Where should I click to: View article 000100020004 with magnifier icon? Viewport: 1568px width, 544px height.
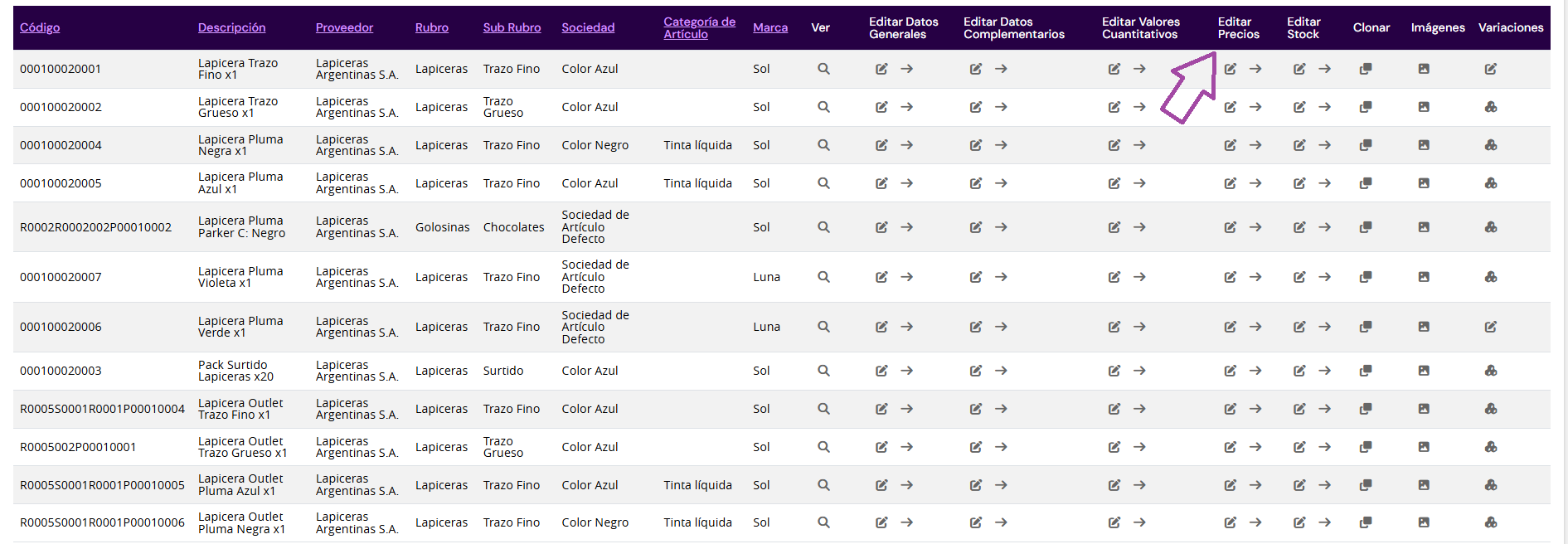click(x=823, y=145)
